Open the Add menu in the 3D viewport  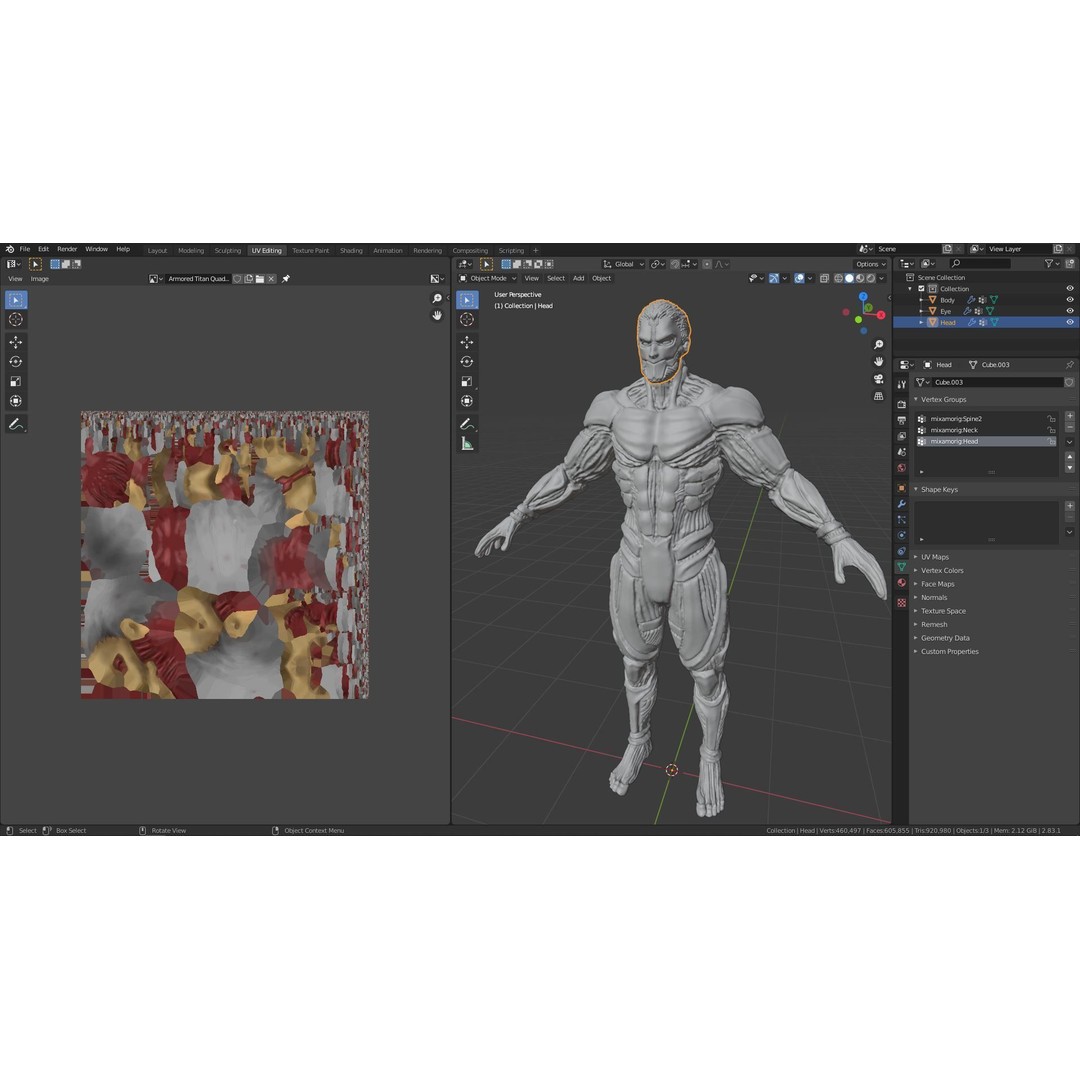579,278
